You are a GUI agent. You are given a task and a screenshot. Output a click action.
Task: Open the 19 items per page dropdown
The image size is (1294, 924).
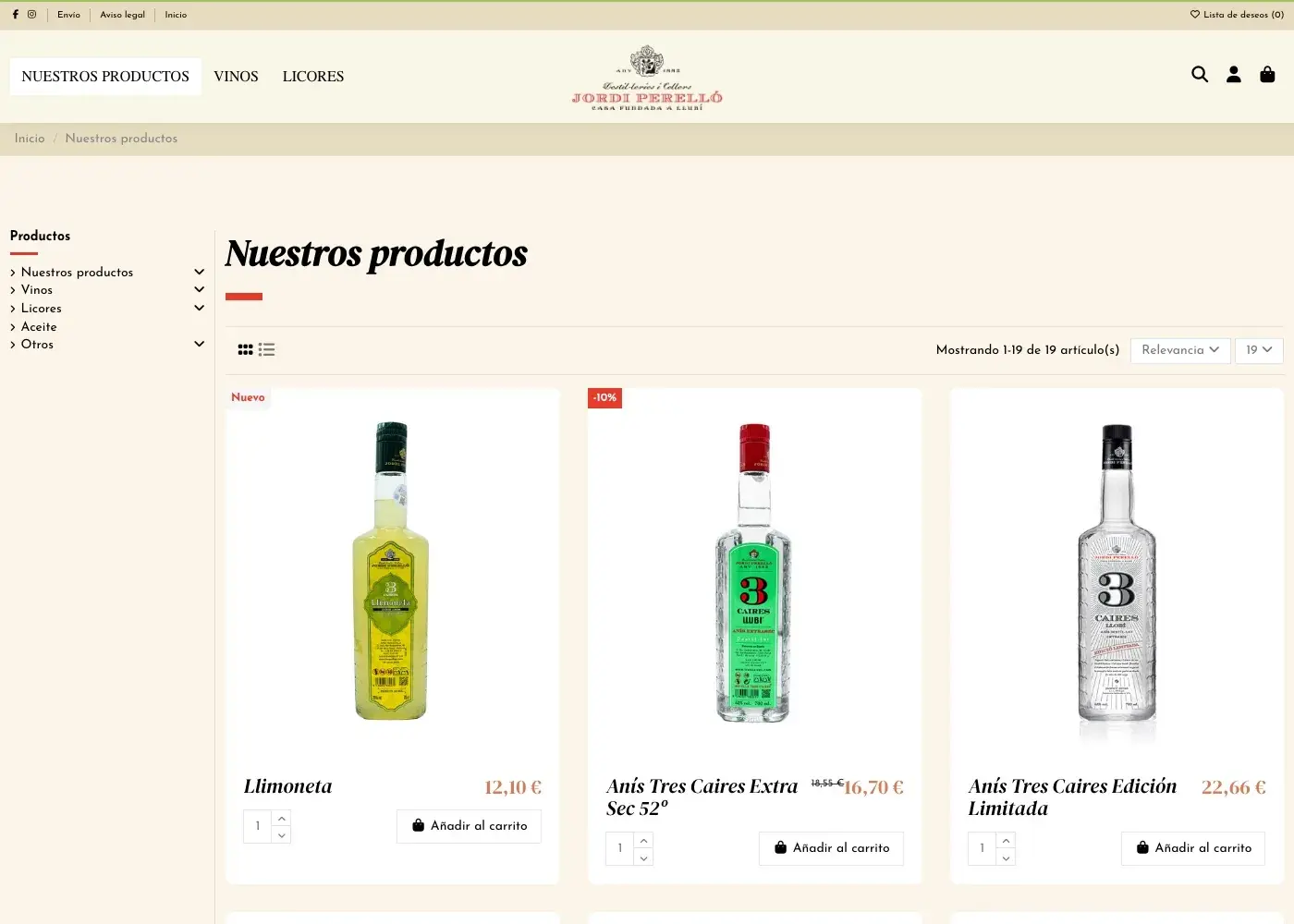tap(1259, 350)
